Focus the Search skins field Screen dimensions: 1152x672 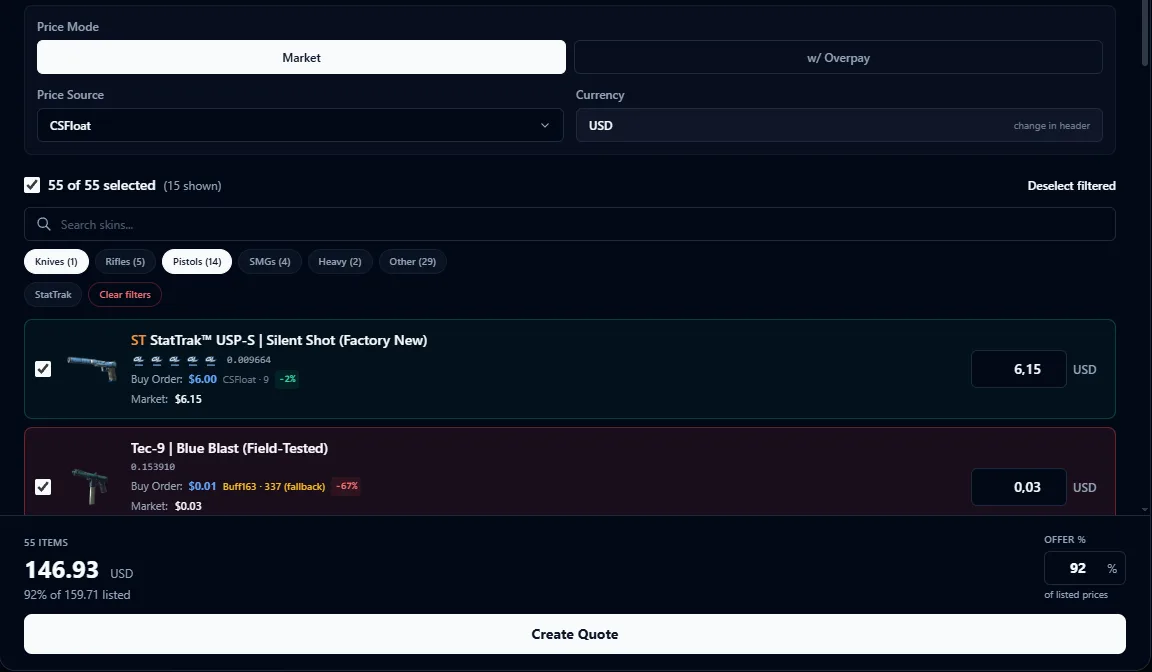coord(569,224)
